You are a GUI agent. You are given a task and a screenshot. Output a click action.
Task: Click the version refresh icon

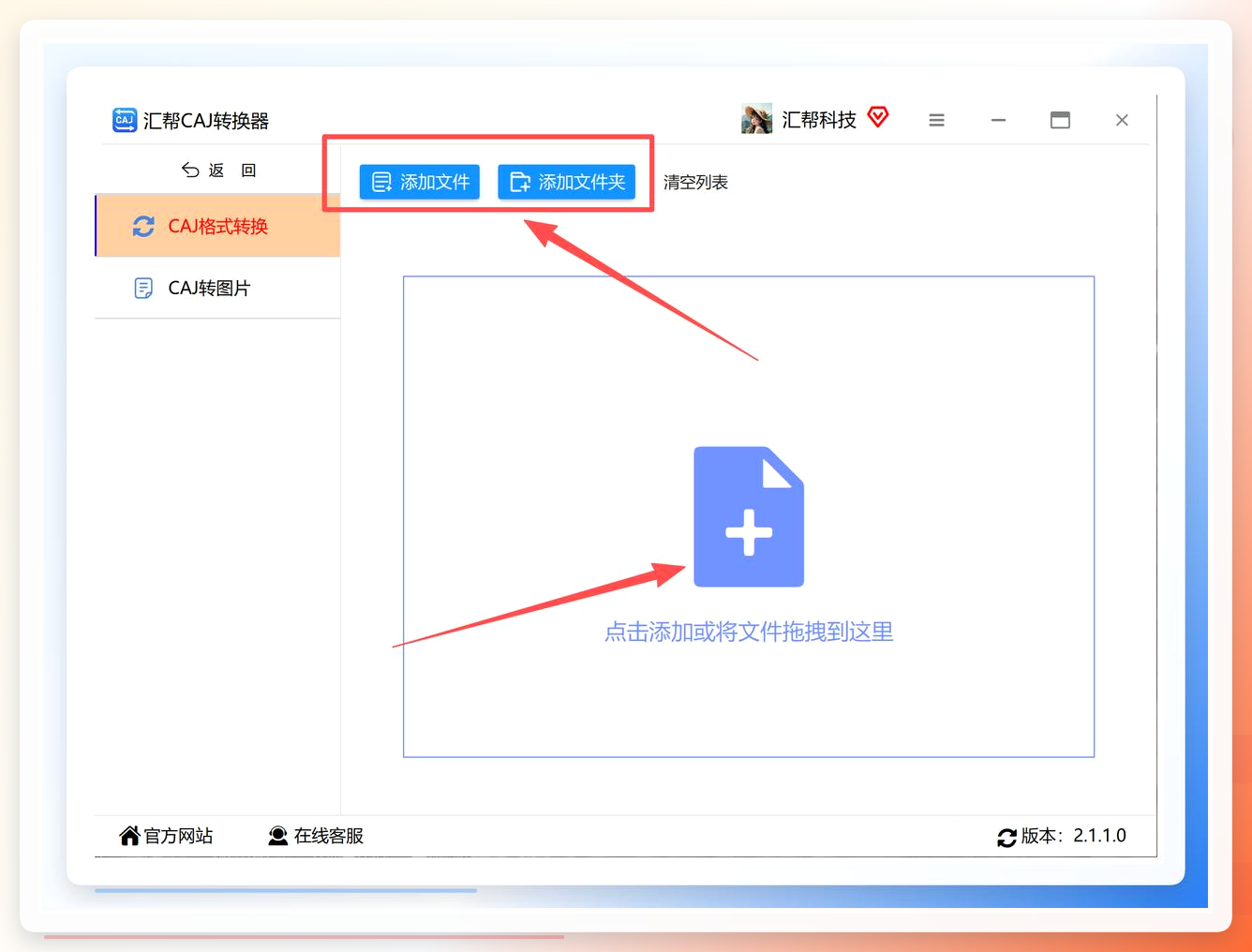tap(1007, 838)
